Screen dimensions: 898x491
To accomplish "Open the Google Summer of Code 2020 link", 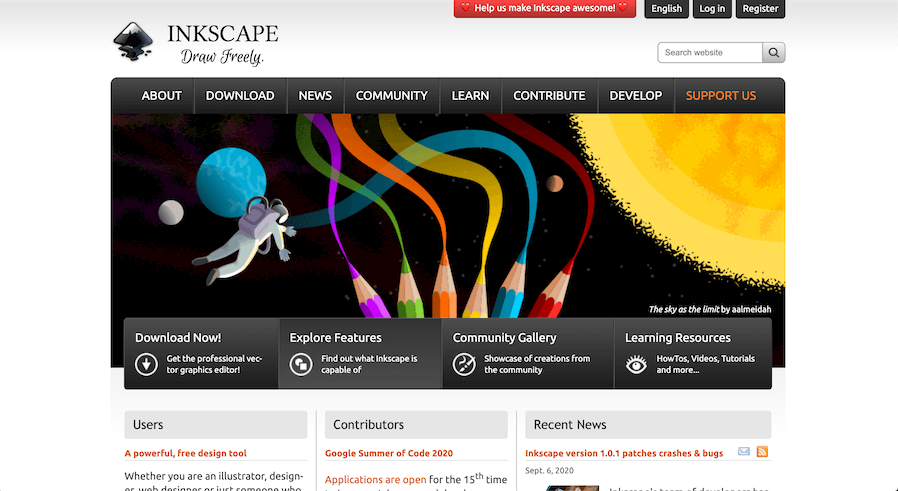I will [x=389, y=453].
